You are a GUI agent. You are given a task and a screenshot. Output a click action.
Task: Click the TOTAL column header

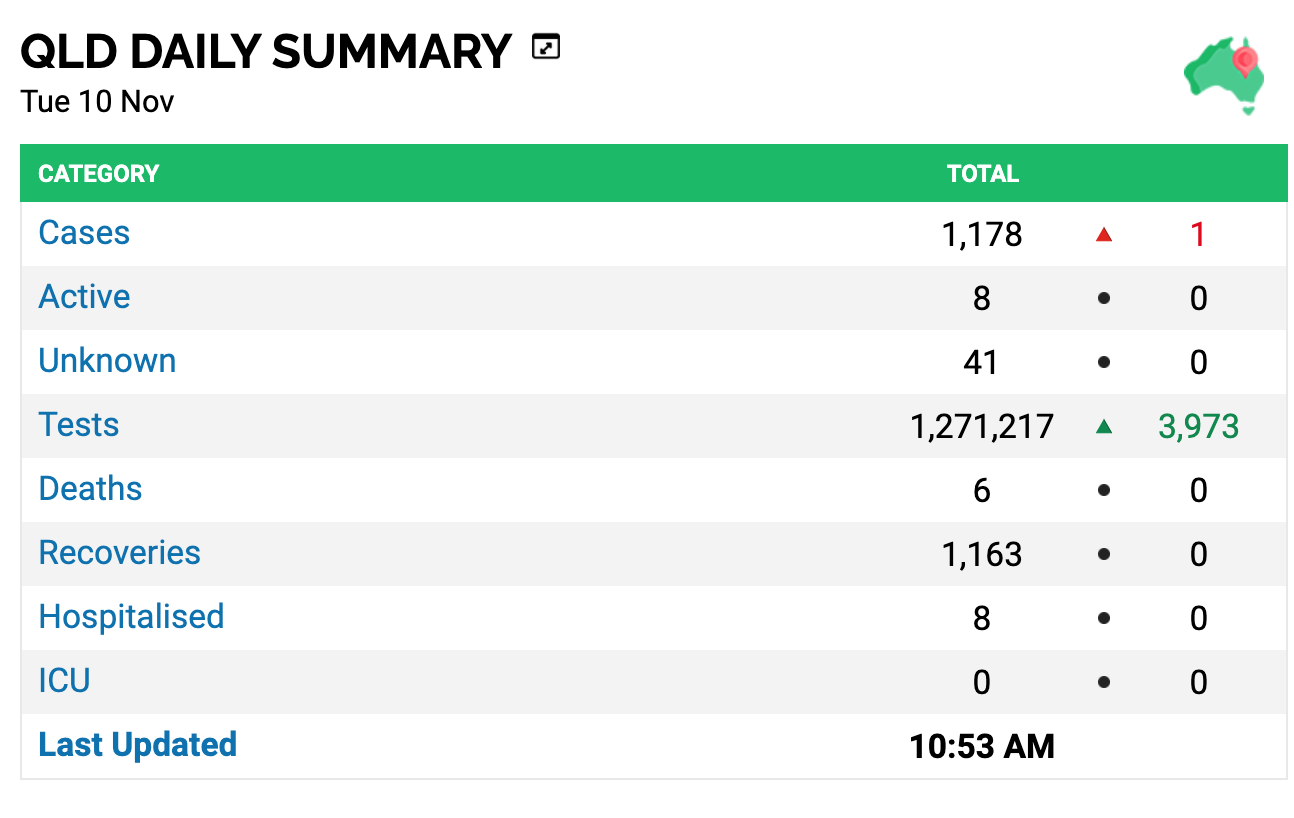coord(983,174)
